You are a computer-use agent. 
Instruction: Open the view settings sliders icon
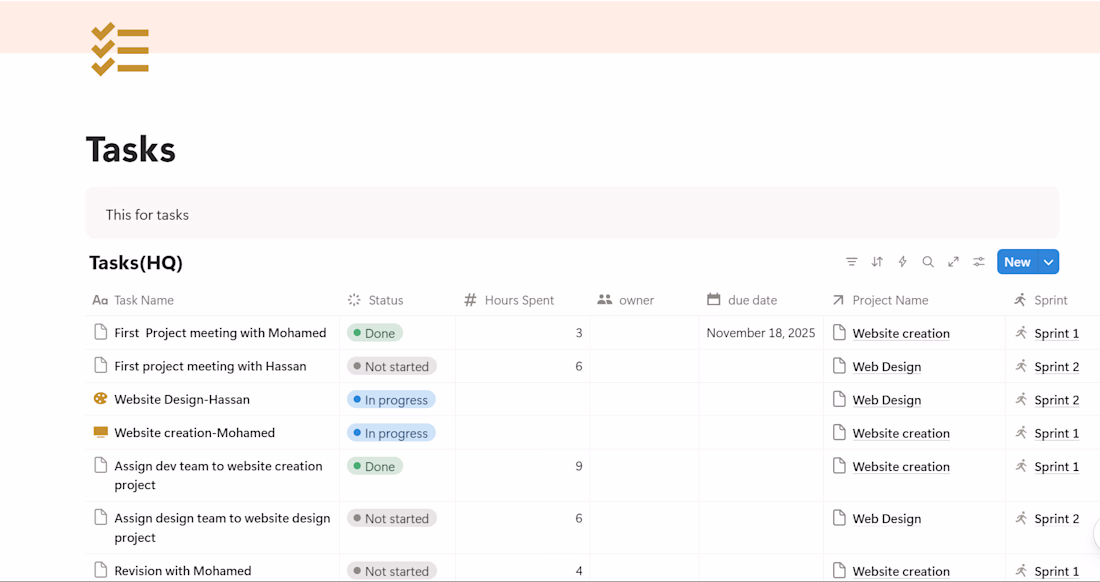(979, 262)
